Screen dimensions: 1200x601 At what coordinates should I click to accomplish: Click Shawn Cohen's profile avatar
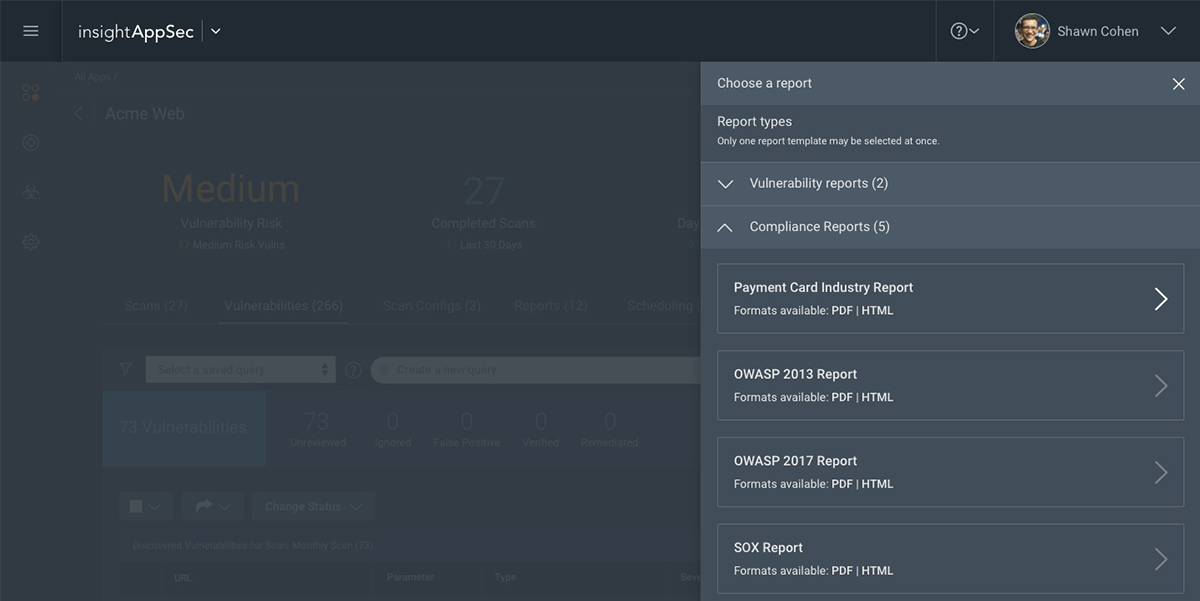point(1032,31)
